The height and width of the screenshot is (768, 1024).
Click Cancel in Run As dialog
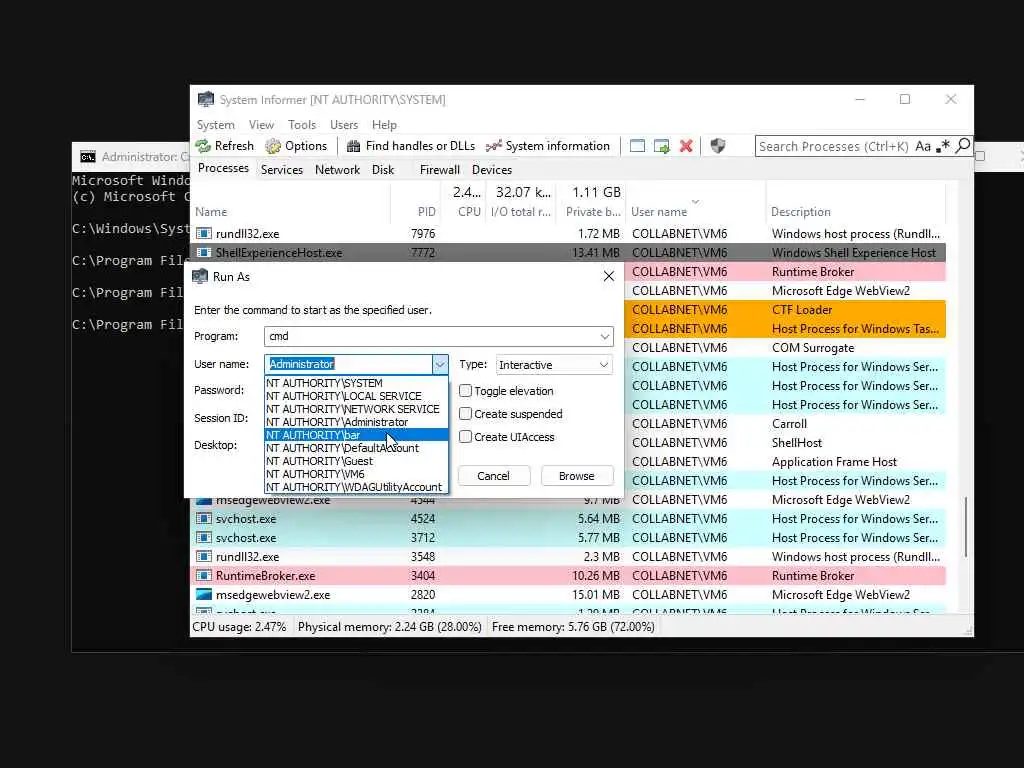(x=493, y=476)
